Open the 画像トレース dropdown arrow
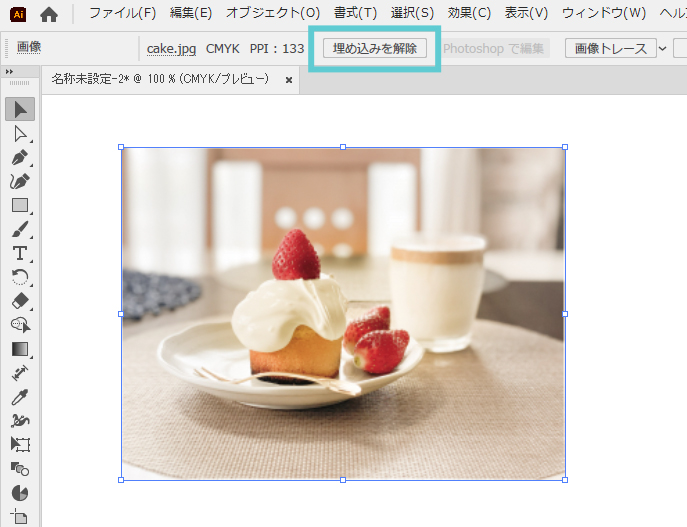 [662, 48]
